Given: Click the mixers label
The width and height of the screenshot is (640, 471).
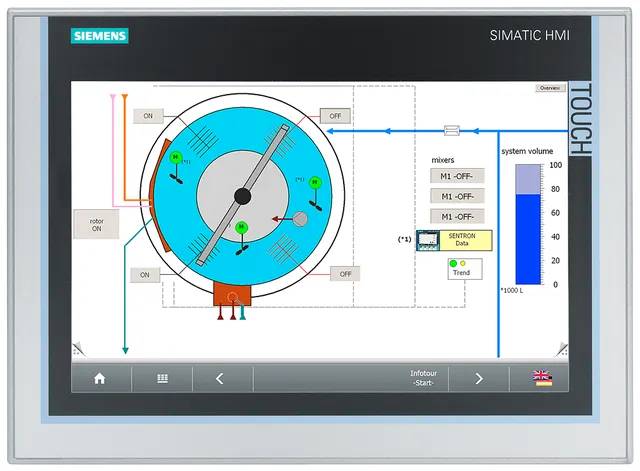Looking at the screenshot, I should tap(443, 160).
